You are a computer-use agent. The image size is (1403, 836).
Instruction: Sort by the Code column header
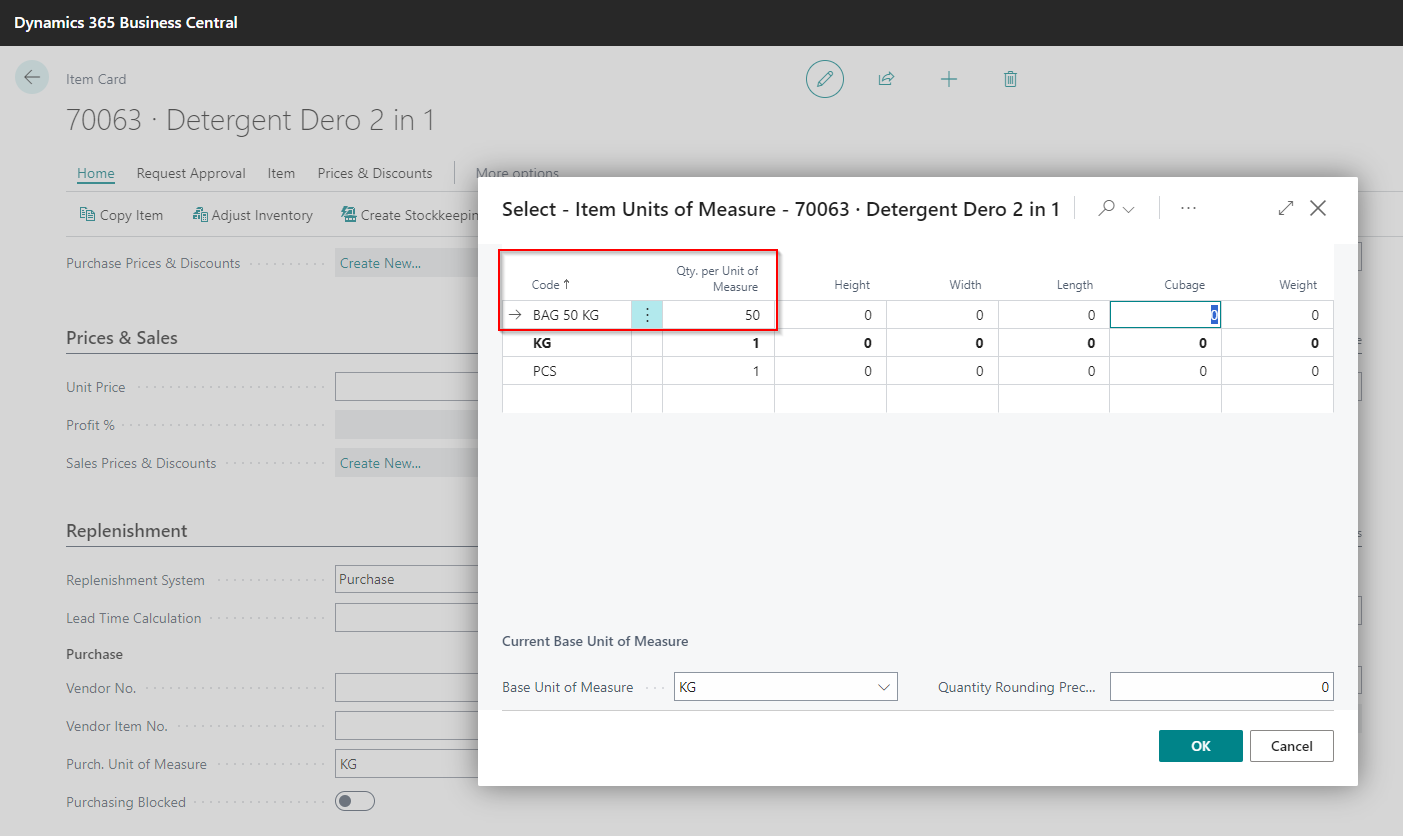551,285
